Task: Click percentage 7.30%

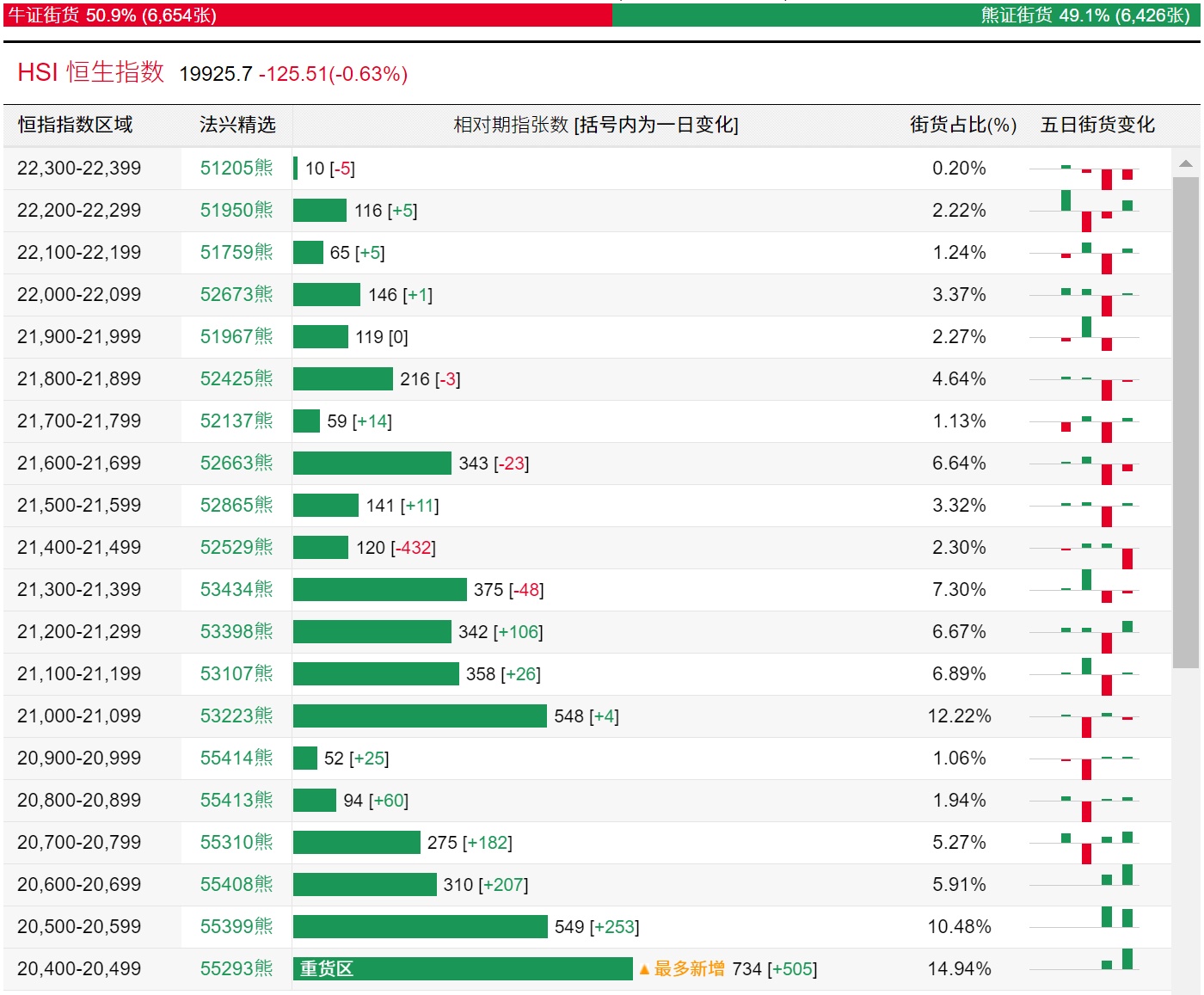Action: [959, 589]
